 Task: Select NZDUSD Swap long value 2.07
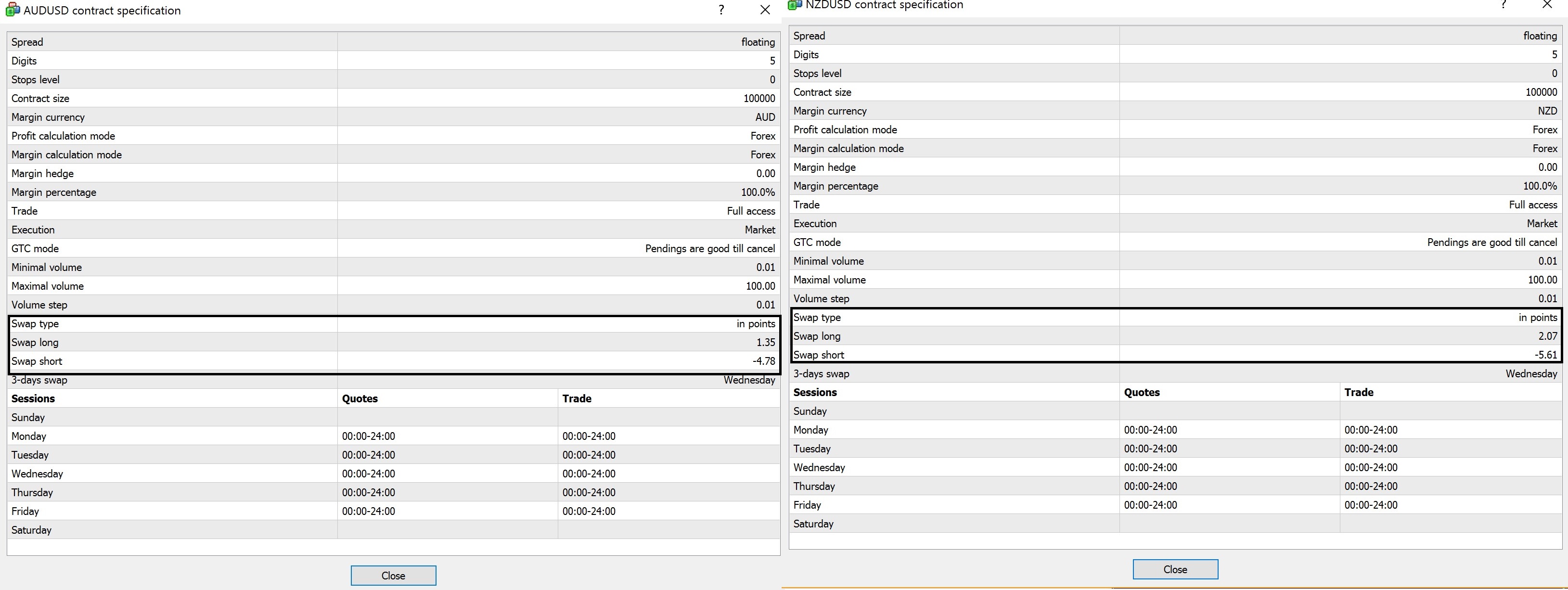(x=1547, y=336)
